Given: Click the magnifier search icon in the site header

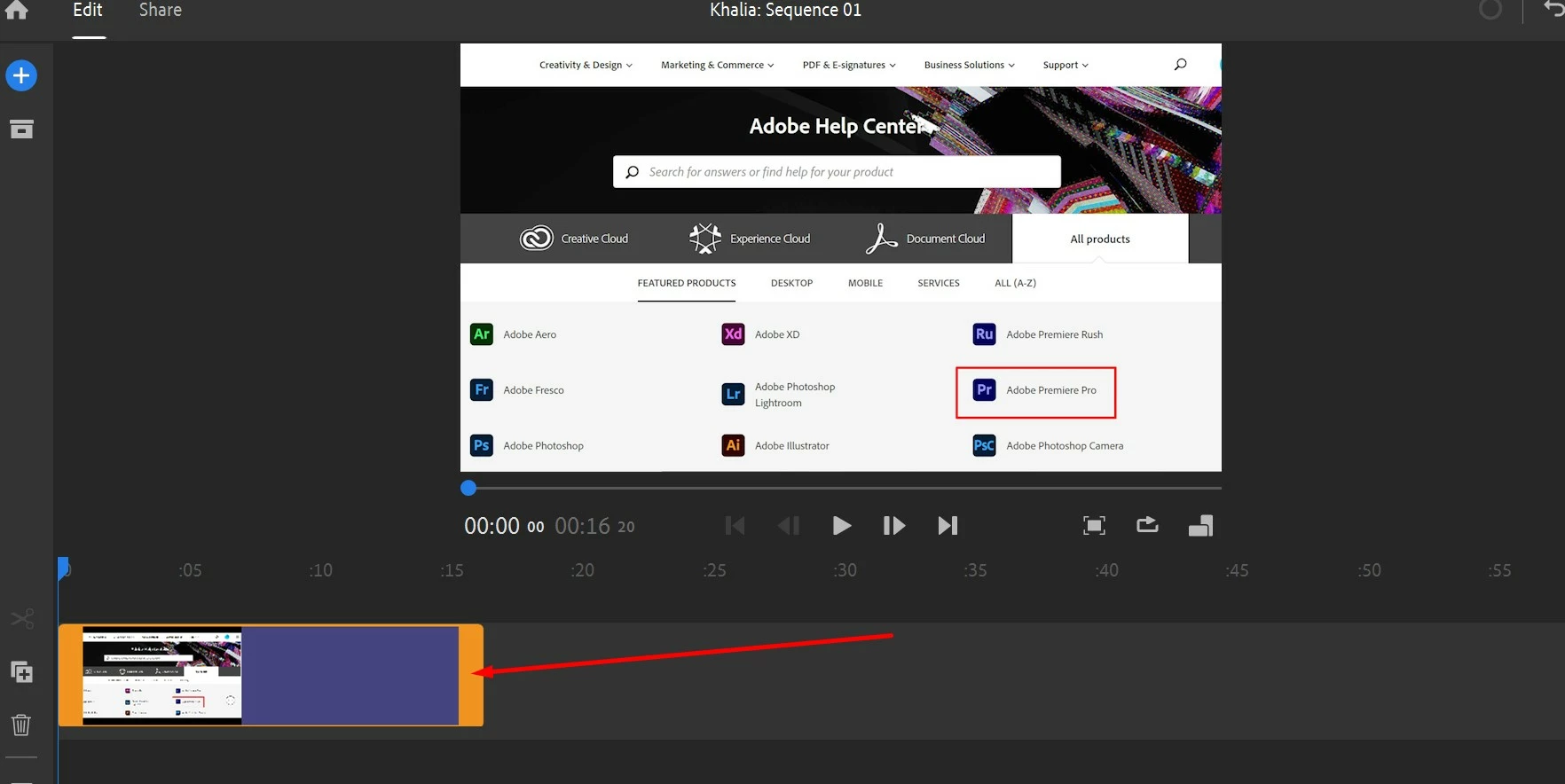Looking at the screenshot, I should (x=1180, y=64).
